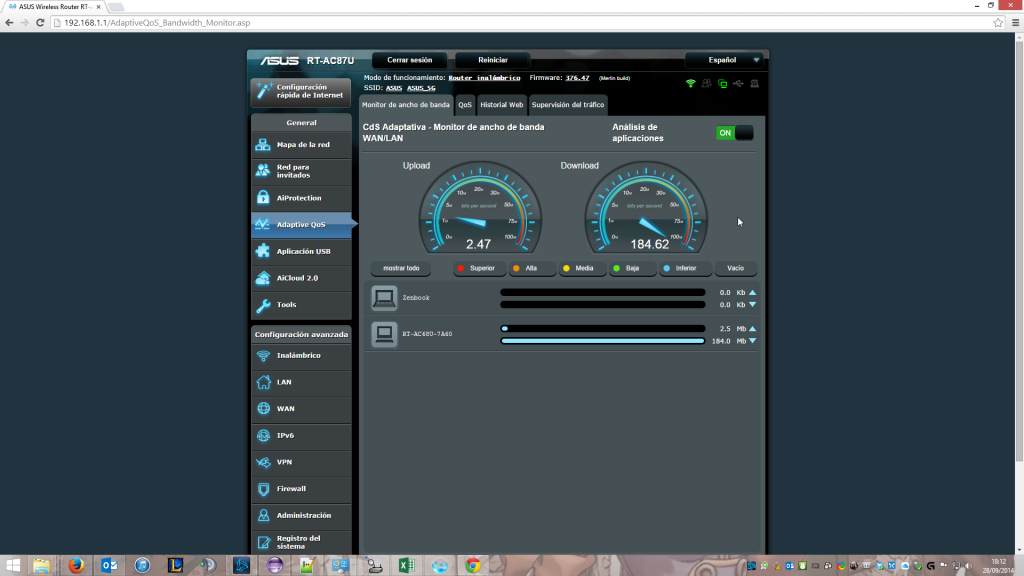
Task: Click the green Wi-Fi status icon
Action: click(x=690, y=84)
